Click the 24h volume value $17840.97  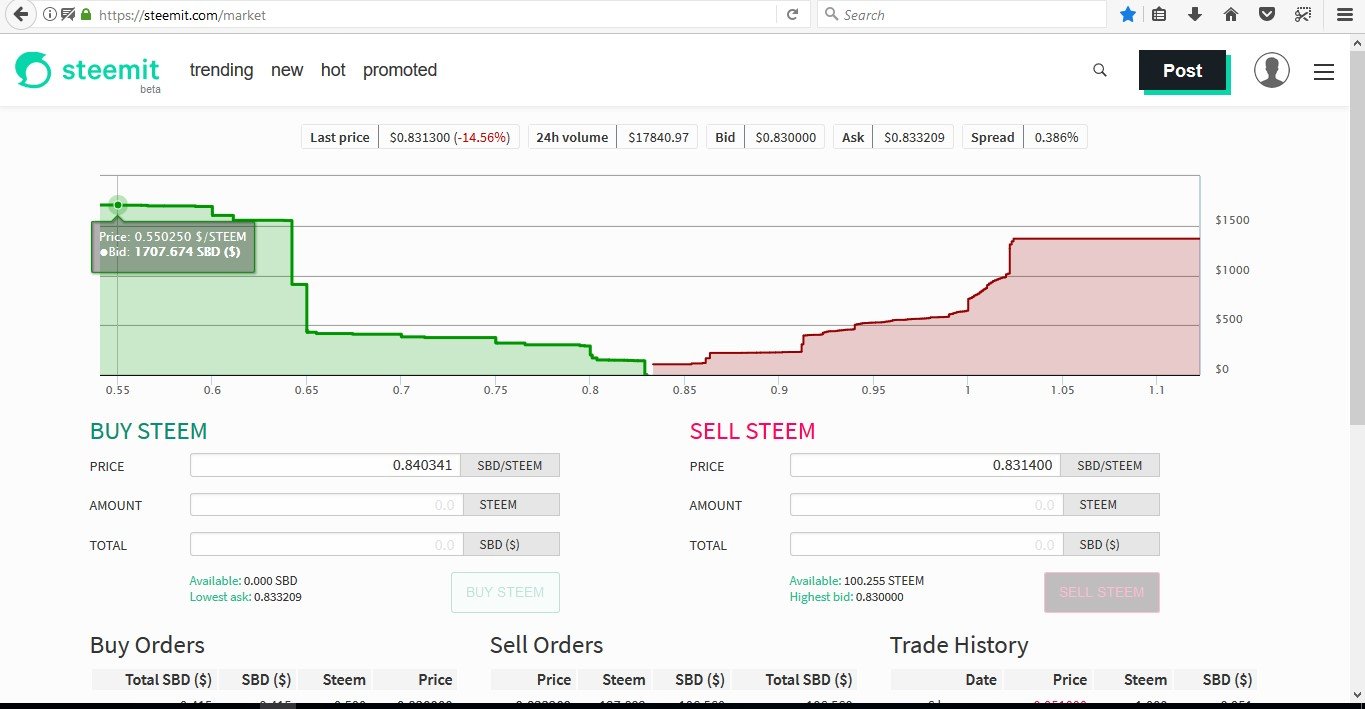click(659, 137)
